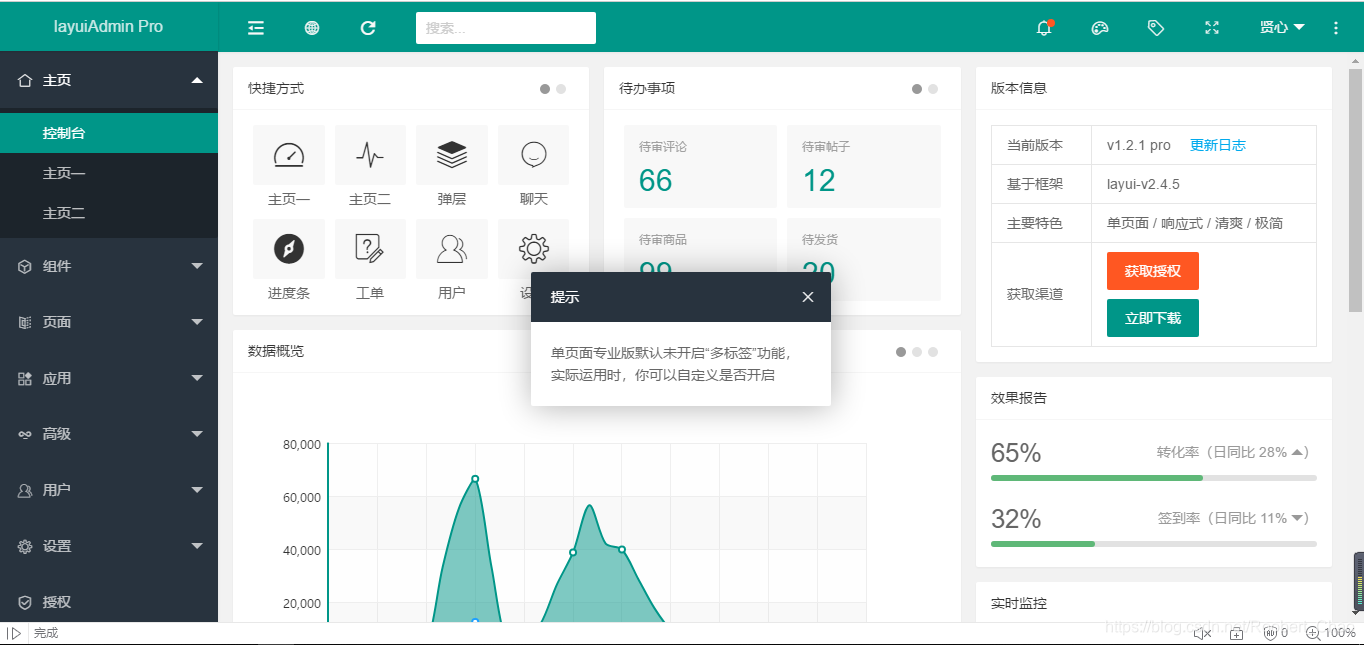Select second carousel dot in 数据概览 card
1364x645 pixels.
917,352
